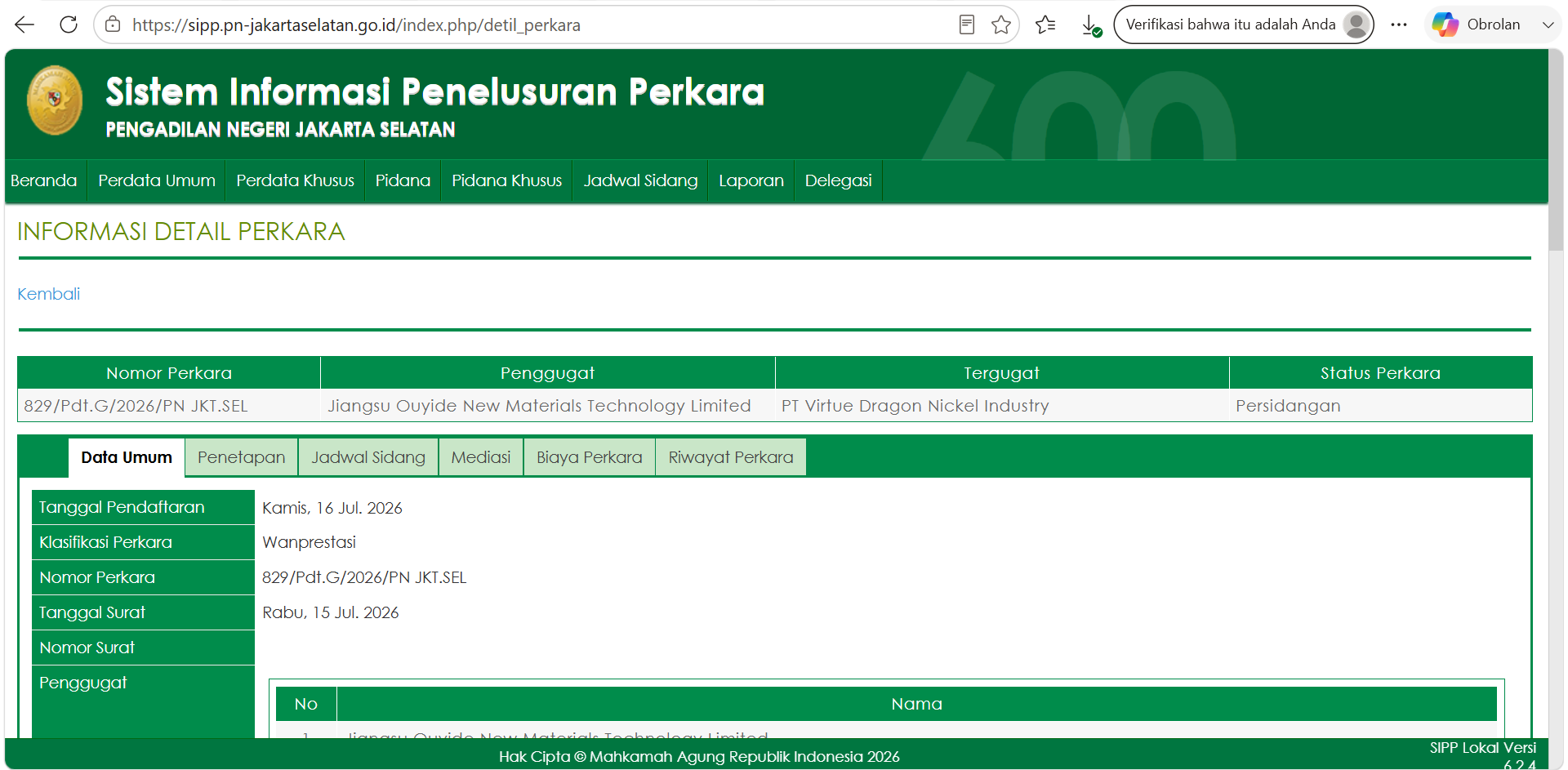
Task: Switch to the Penetapan tab
Action: click(x=242, y=457)
